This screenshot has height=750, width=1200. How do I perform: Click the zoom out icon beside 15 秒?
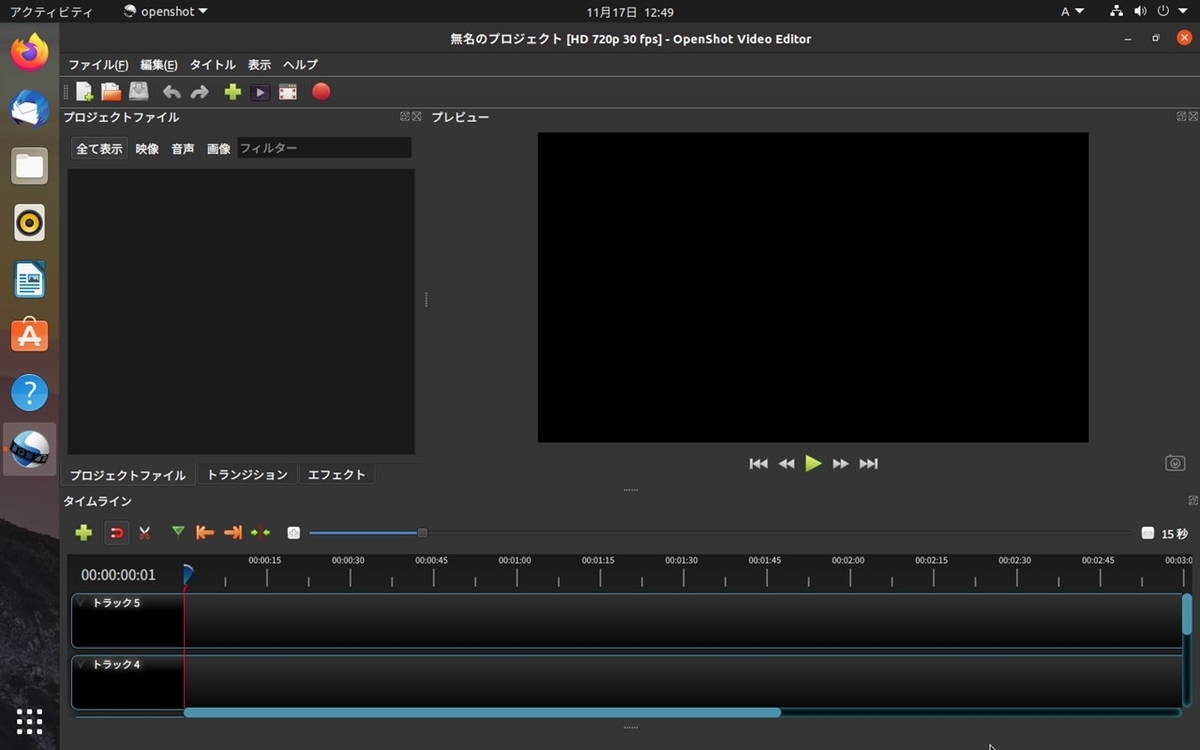pos(1148,533)
